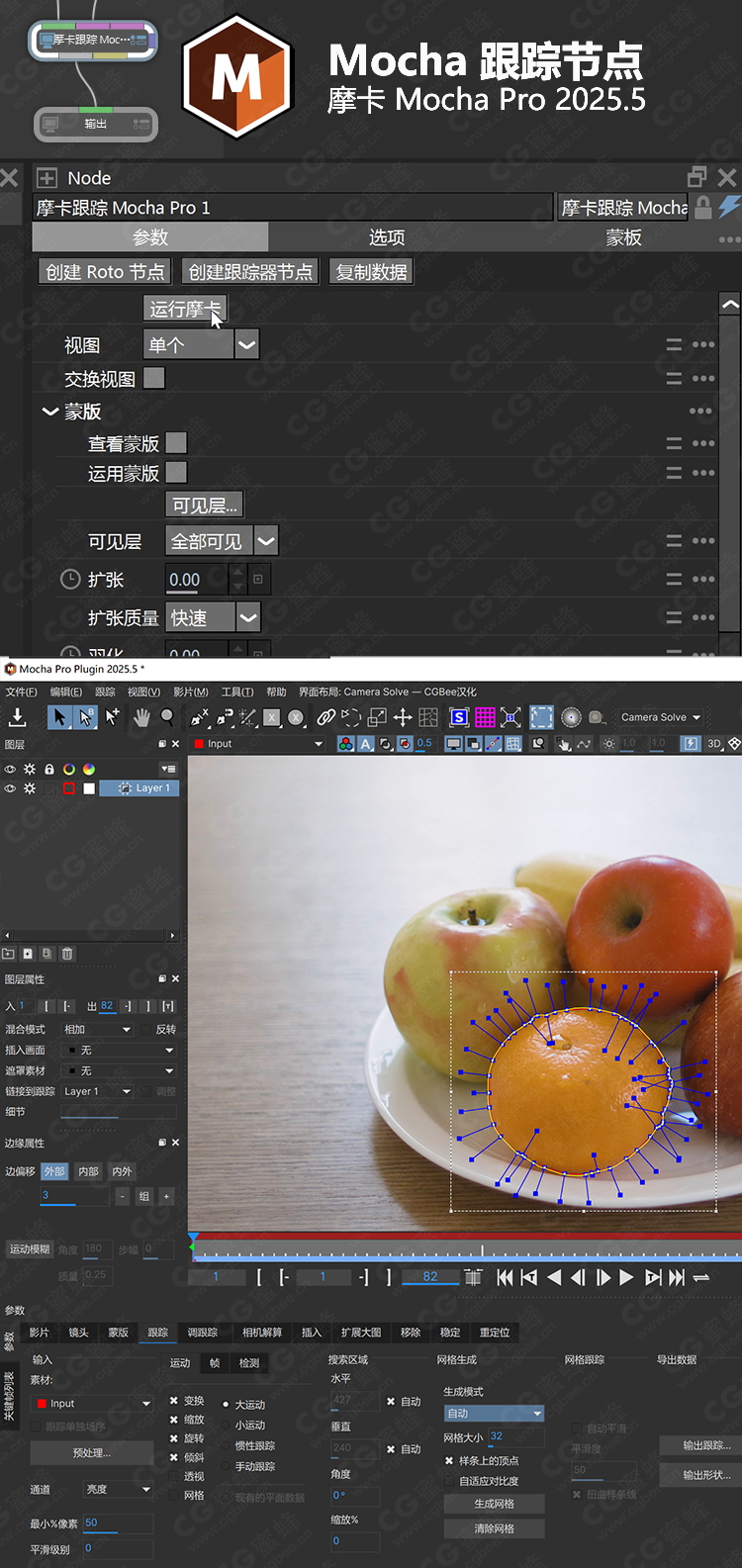This screenshot has width=742, height=1568.
Task: Click the stopwatch icon next to 扩张
Action: point(70,580)
